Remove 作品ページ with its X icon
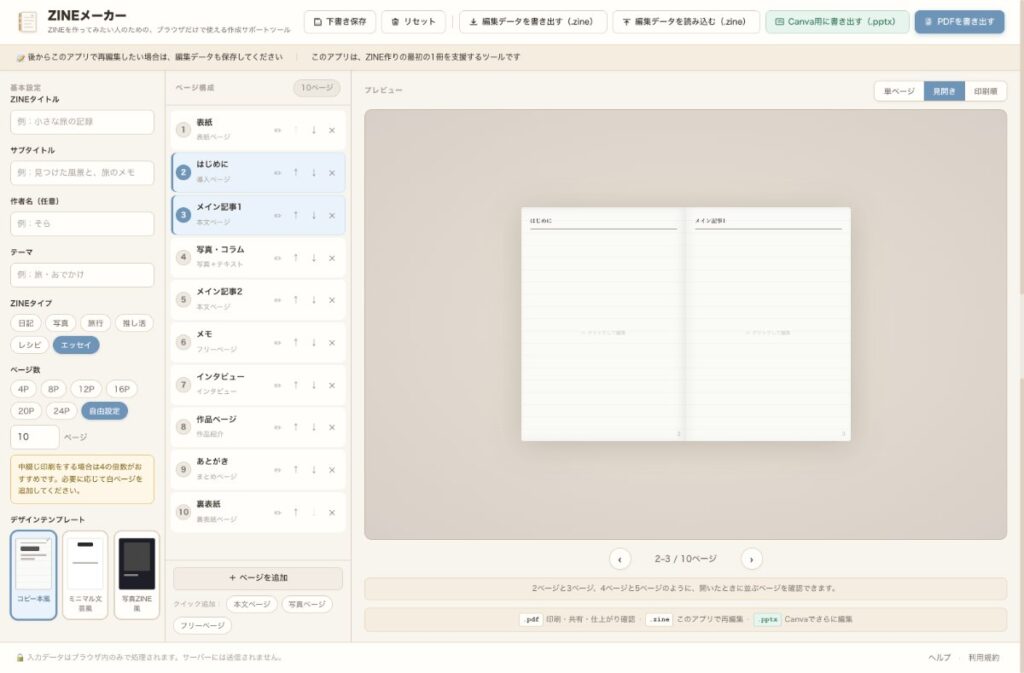 332,427
